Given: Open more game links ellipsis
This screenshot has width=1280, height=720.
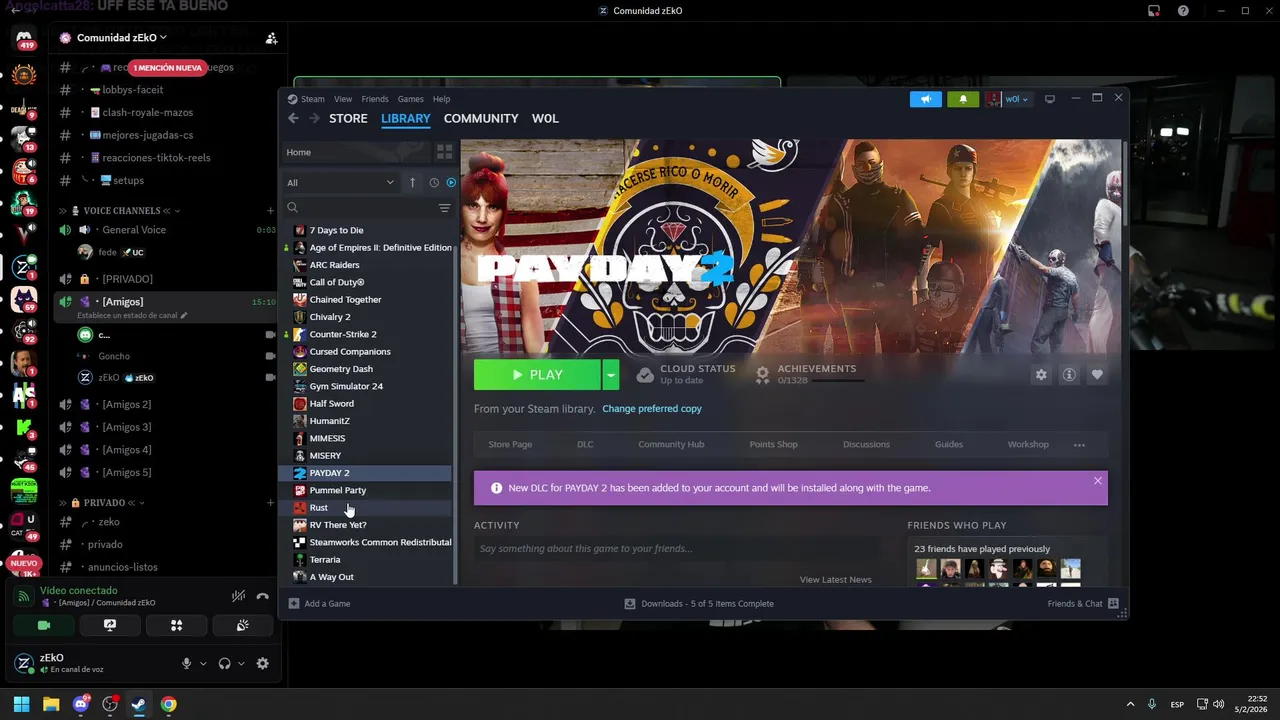Looking at the screenshot, I should 1079,445.
